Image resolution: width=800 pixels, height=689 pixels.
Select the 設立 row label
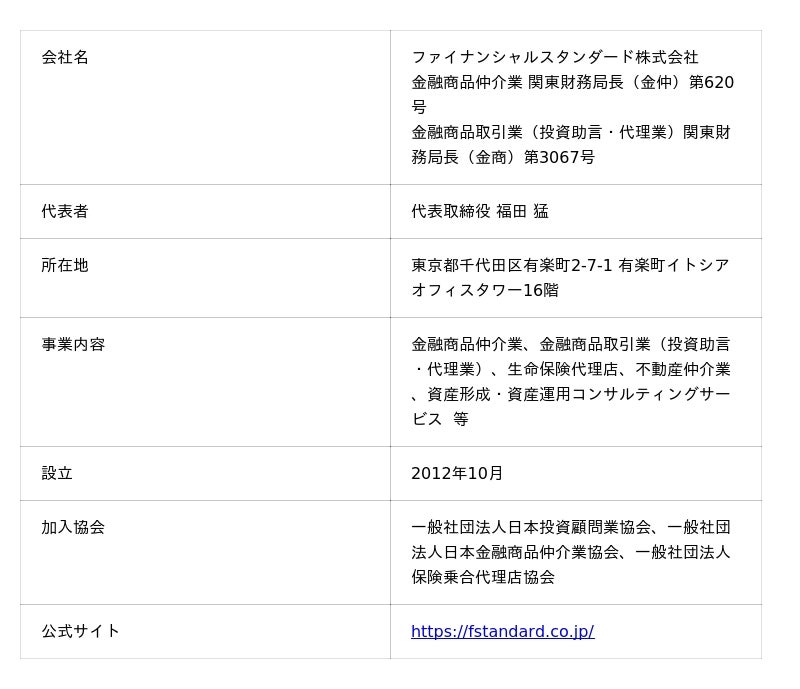57,474
